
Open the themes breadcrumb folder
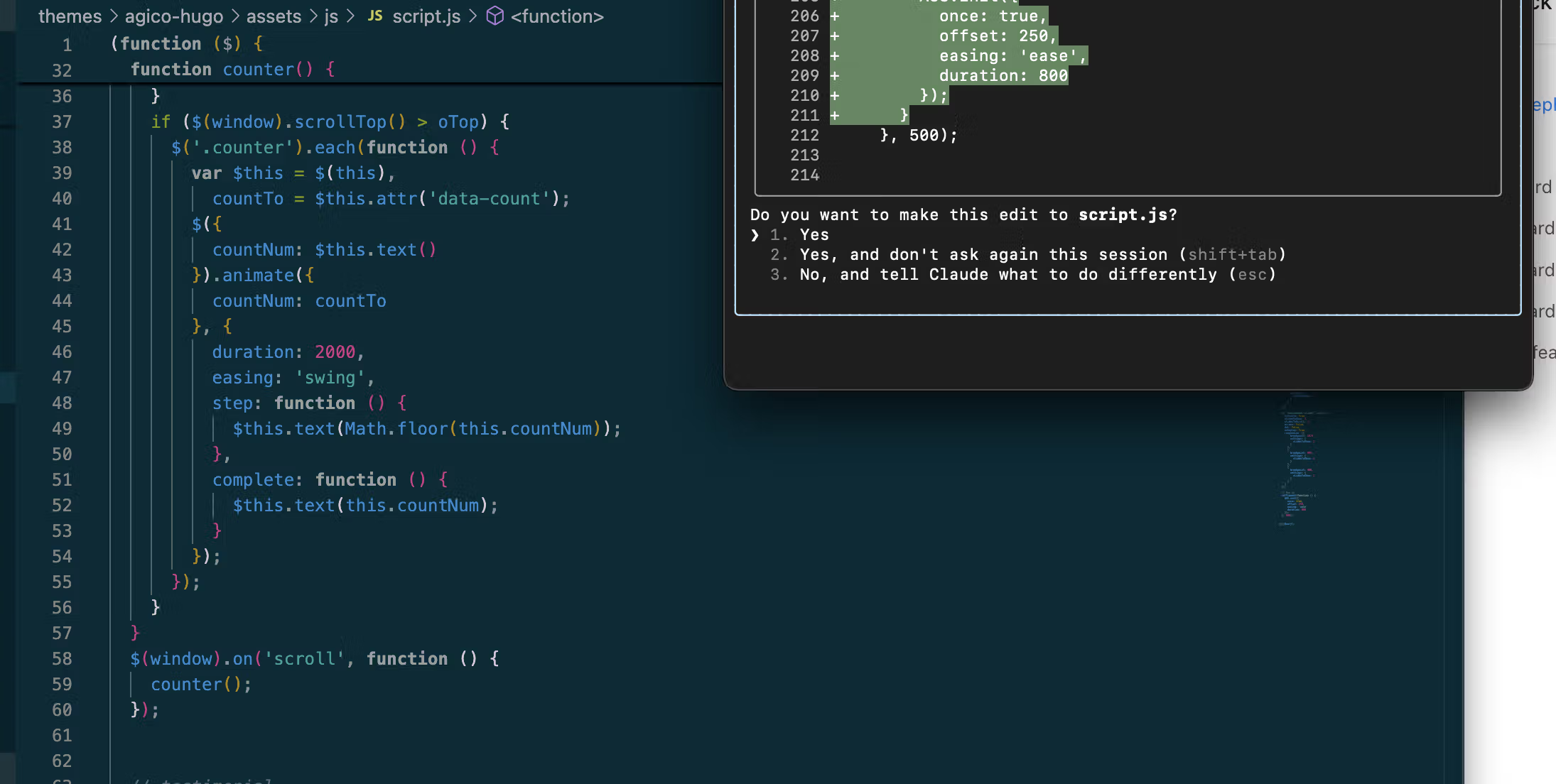pos(70,16)
